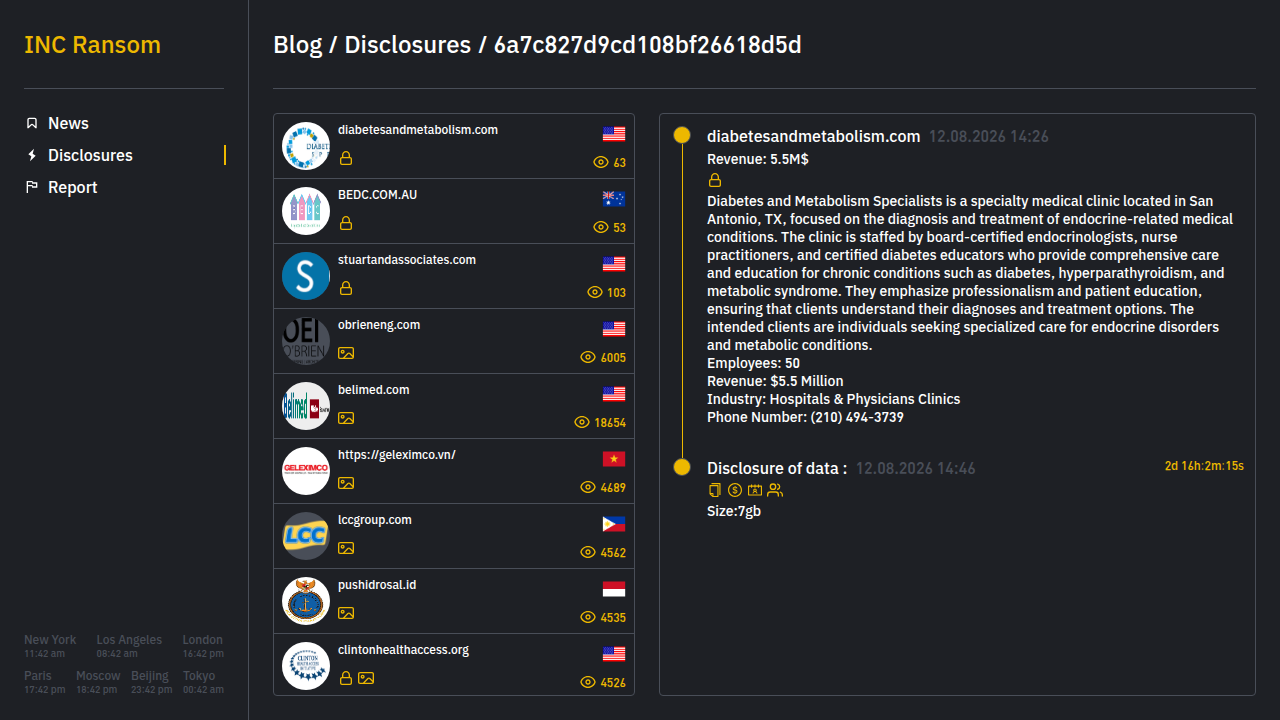
Task: Click the lock icon under diabetesandmetabolism.com in the list
Action: 346,158
